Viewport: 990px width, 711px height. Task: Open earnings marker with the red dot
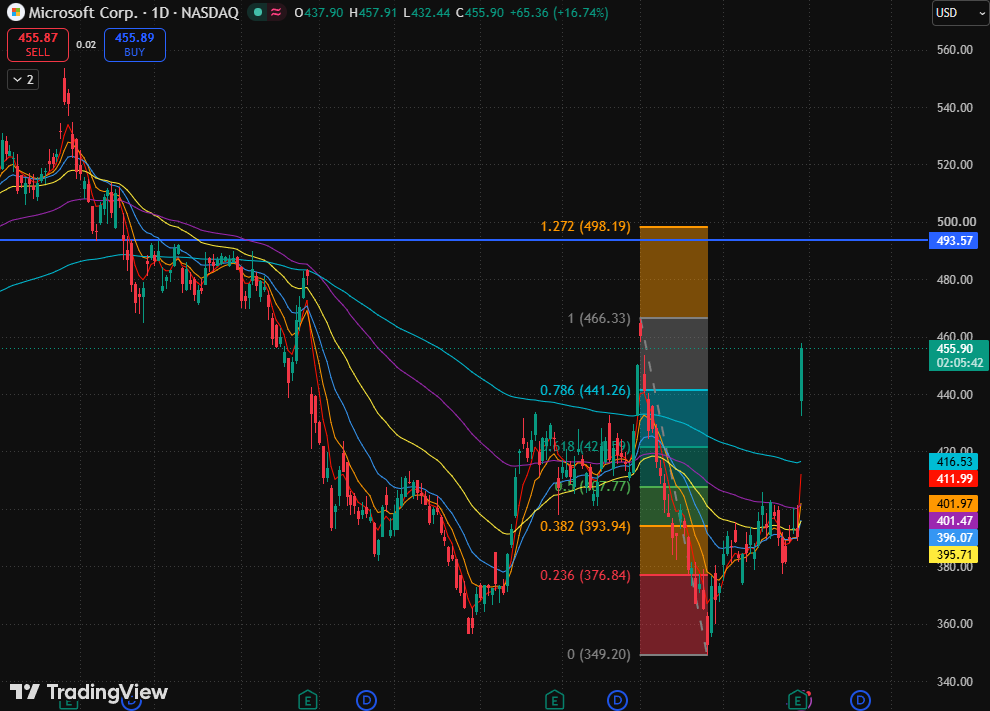click(x=798, y=700)
